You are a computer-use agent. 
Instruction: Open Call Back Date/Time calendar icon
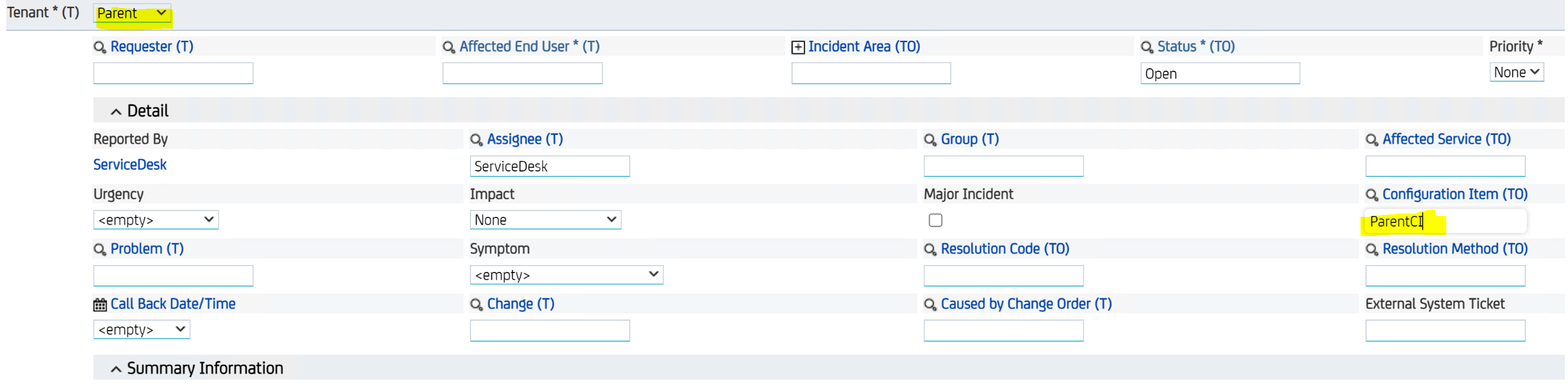(x=100, y=305)
